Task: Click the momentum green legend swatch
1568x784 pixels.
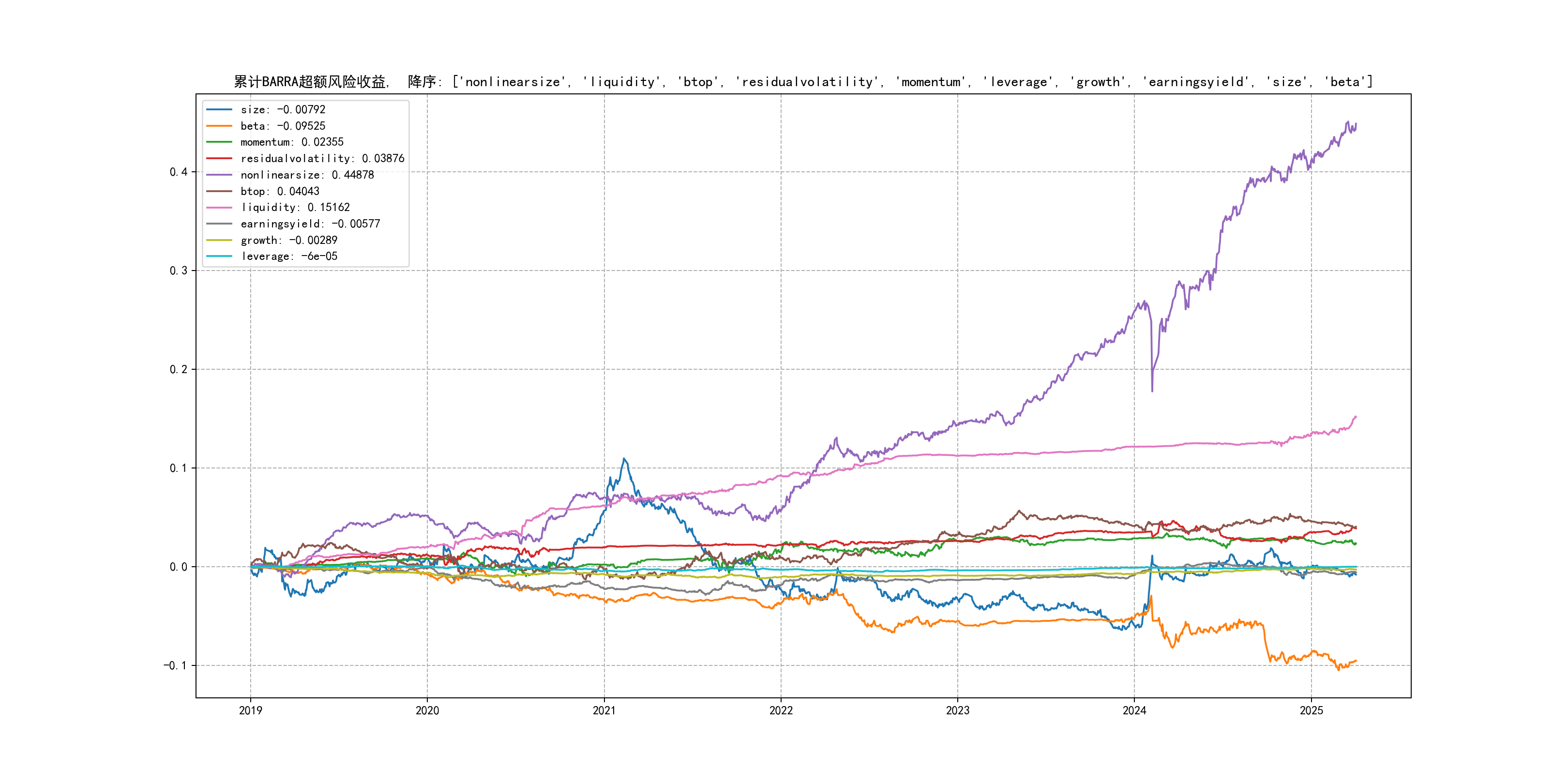Action: (219, 142)
